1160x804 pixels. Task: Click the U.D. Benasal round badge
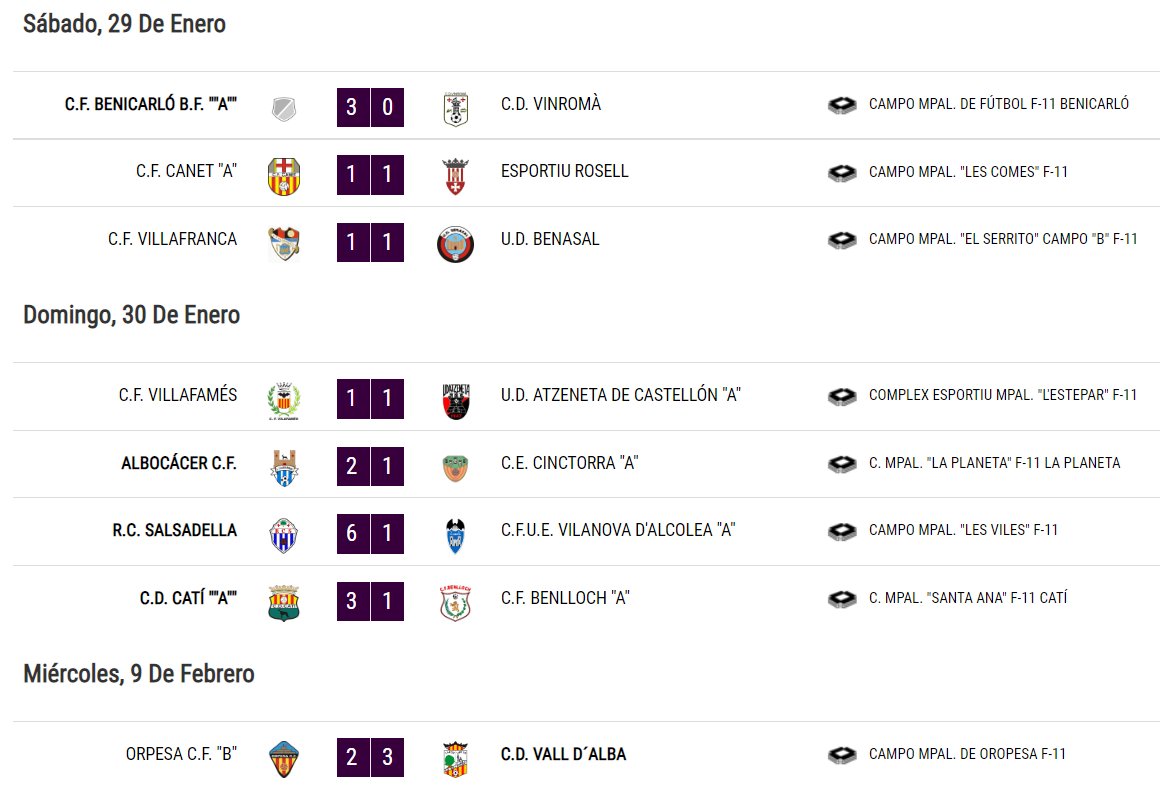[x=456, y=244]
